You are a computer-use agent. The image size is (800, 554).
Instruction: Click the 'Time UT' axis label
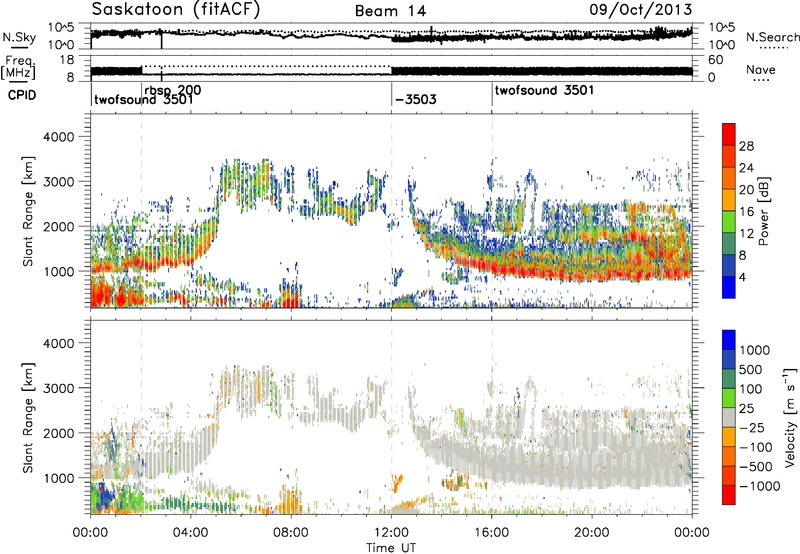pos(391,548)
